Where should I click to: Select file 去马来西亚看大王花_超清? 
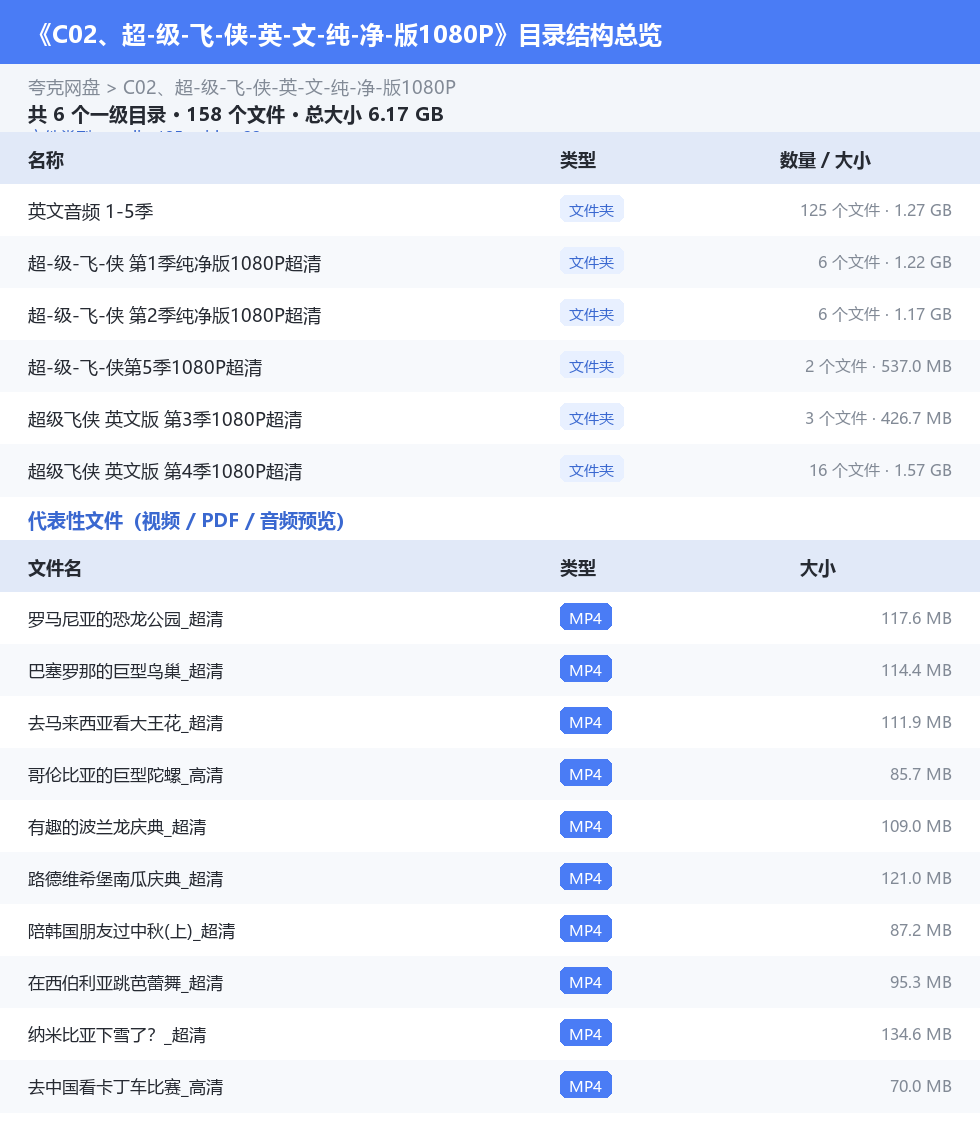point(490,722)
